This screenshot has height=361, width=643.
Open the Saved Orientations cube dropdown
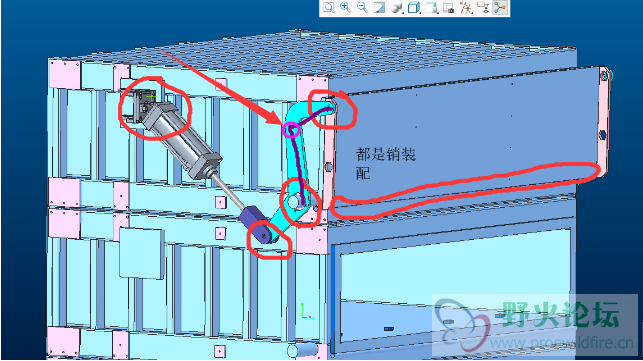point(414,7)
